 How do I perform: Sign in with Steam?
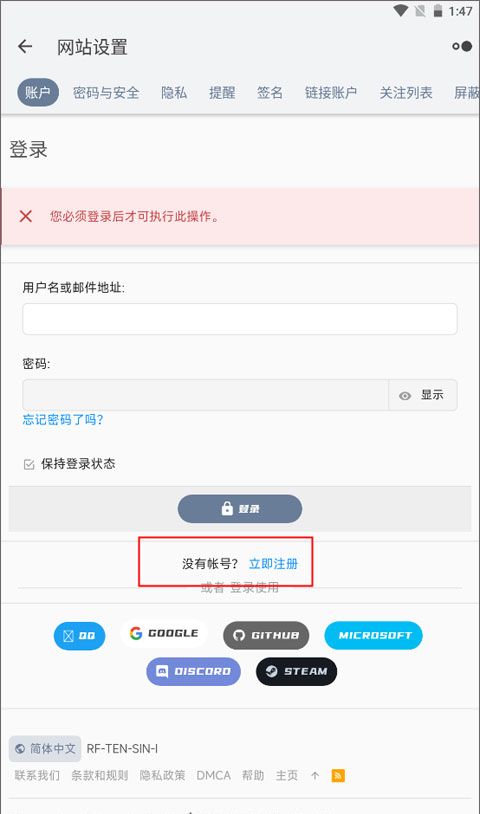point(297,672)
